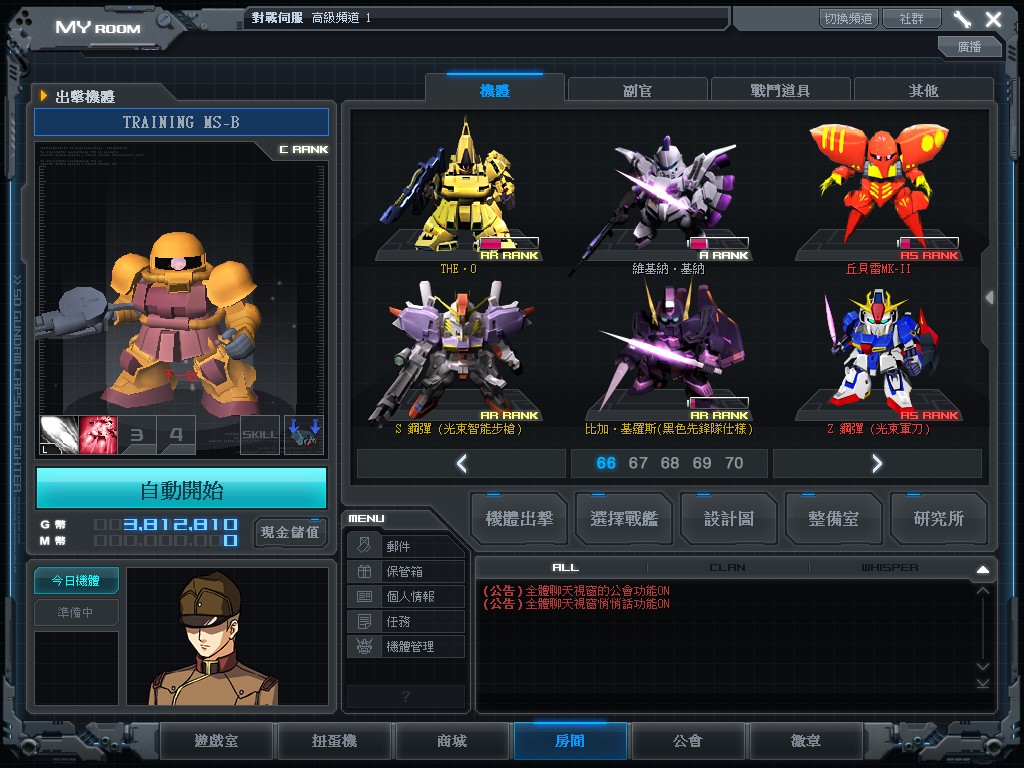Open the 設計圖 button
The width and height of the screenshot is (1024, 768).
(729, 519)
